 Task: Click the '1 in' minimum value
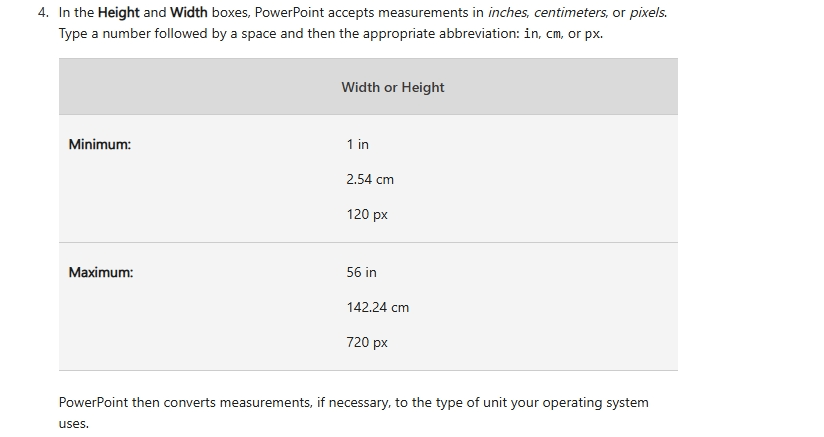[x=357, y=144]
